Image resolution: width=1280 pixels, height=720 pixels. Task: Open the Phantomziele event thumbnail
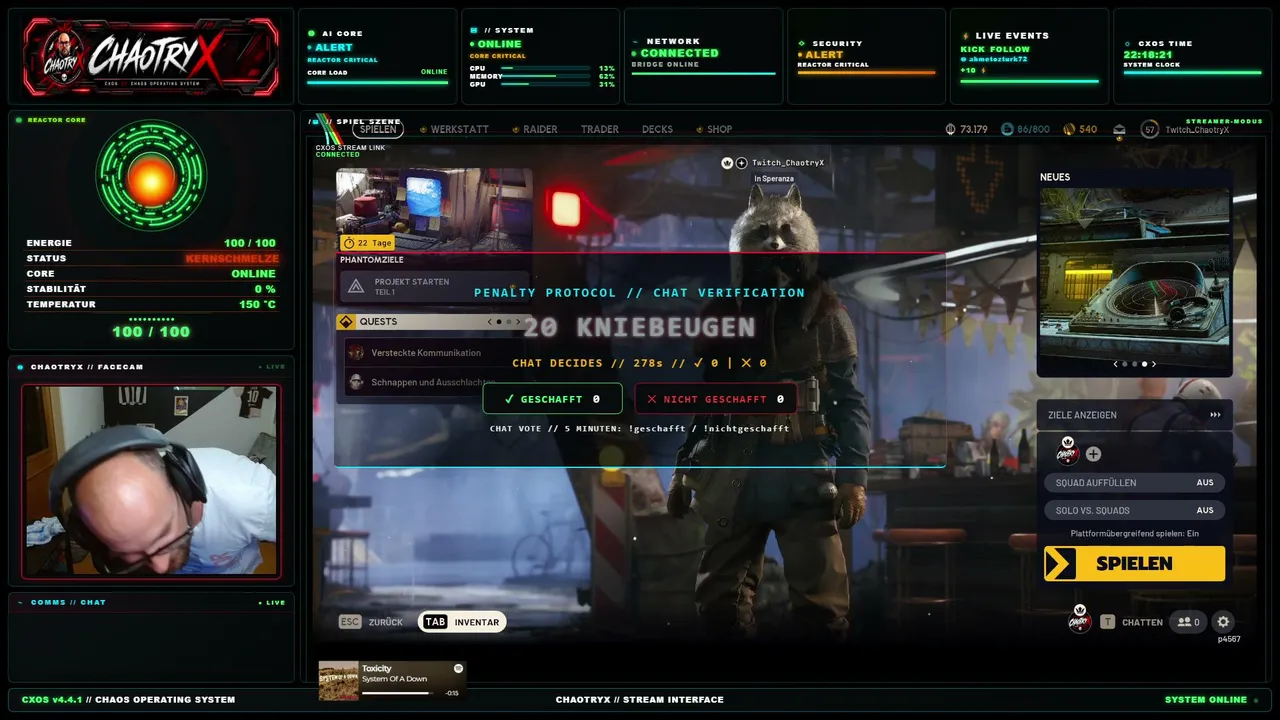click(x=434, y=208)
